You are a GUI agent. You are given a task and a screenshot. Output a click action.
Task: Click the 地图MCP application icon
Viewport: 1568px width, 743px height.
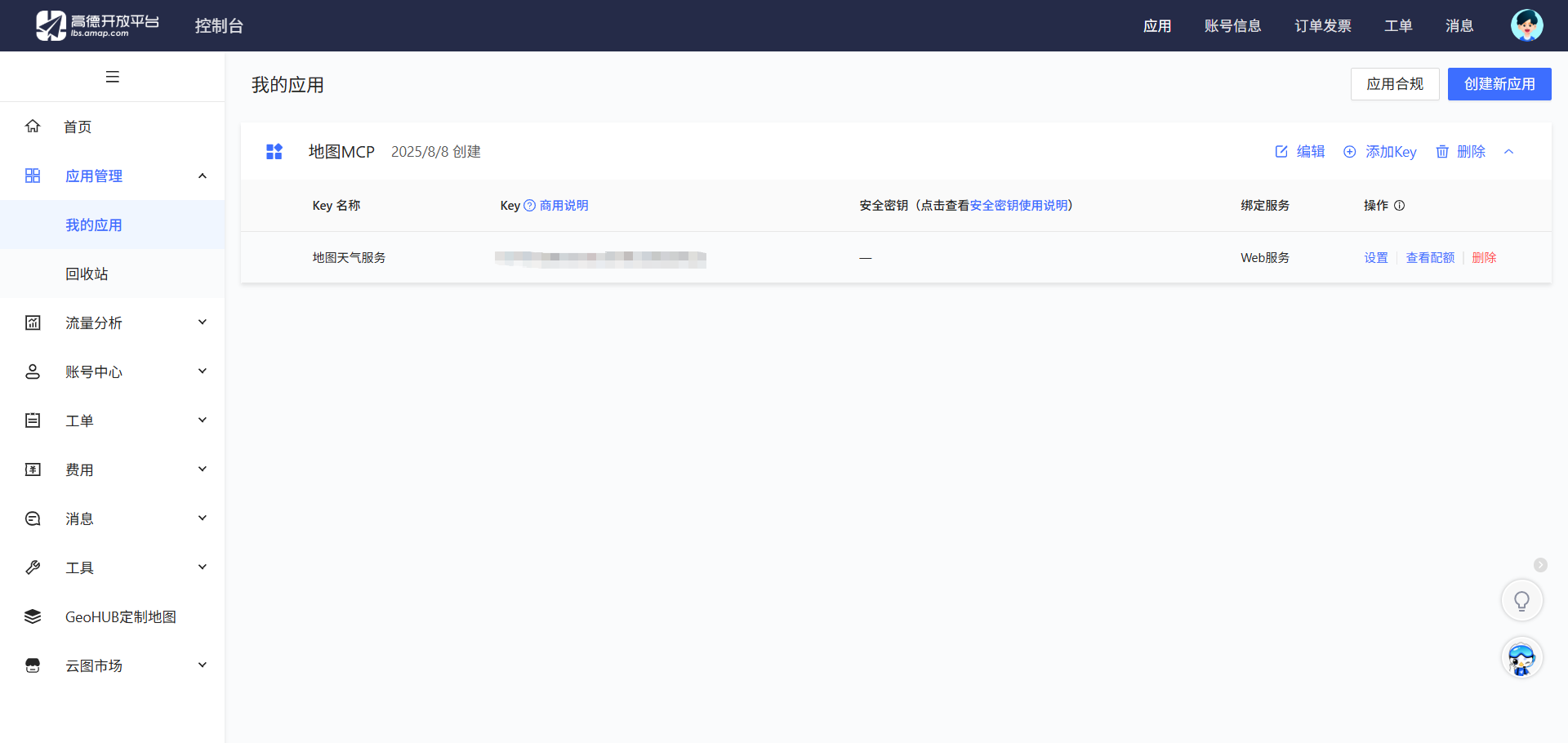pos(274,152)
